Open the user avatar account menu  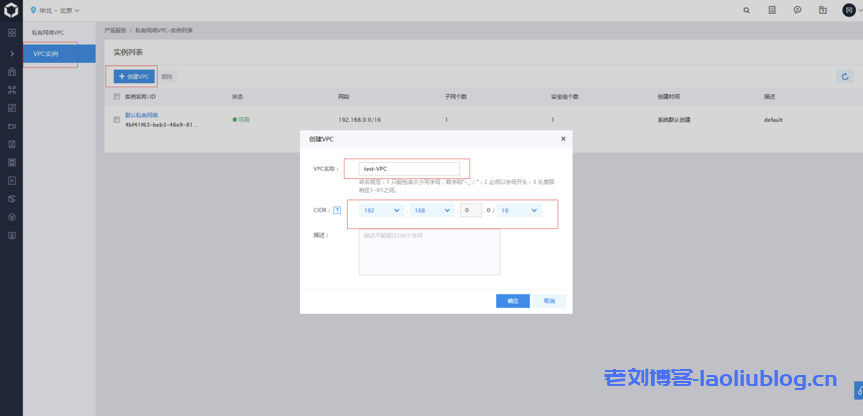point(849,10)
